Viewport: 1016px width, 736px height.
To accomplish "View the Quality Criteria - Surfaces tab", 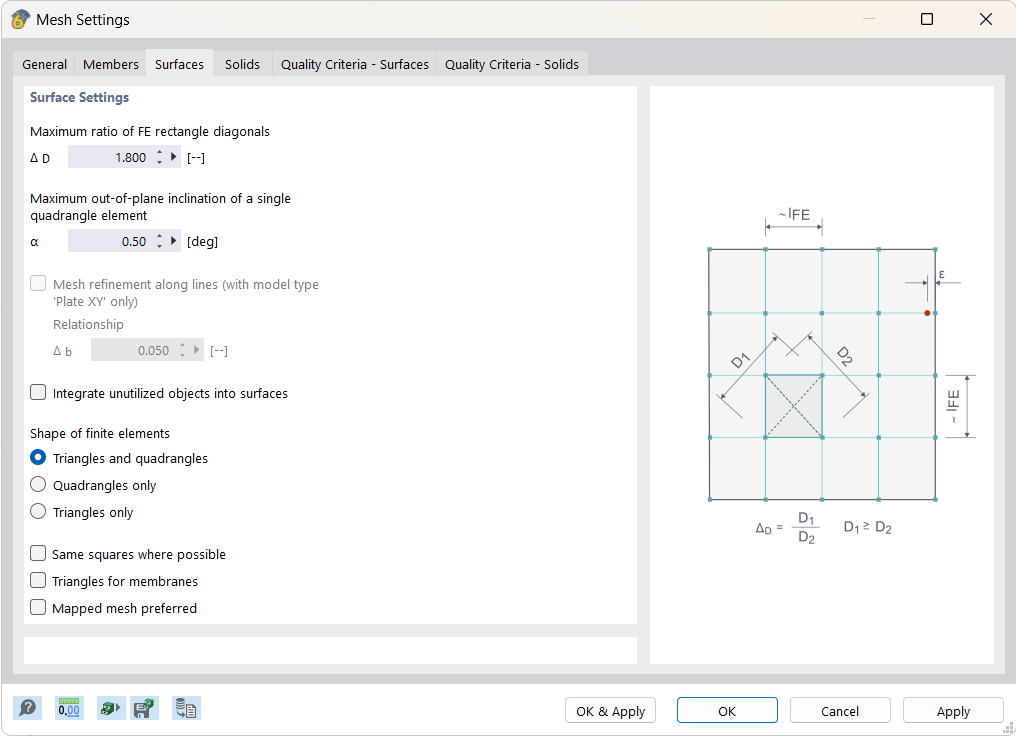I will coord(354,63).
